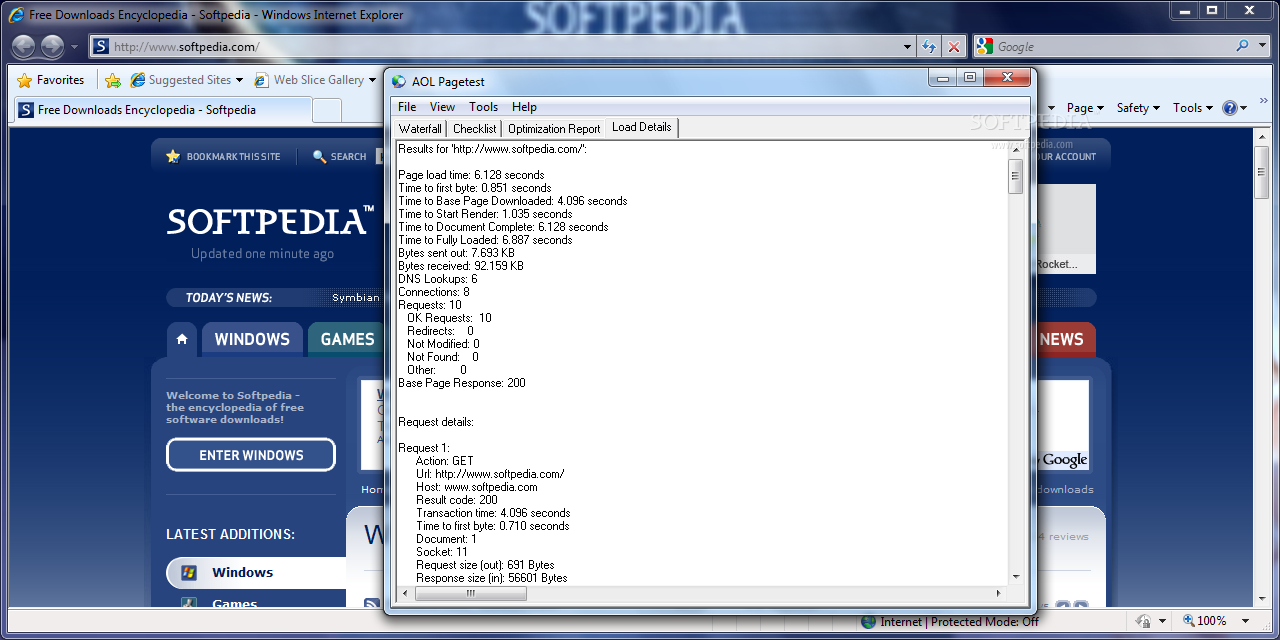The height and width of the screenshot is (640, 1280).
Task: Open a new blank tab in IE
Action: click(327, 110)
